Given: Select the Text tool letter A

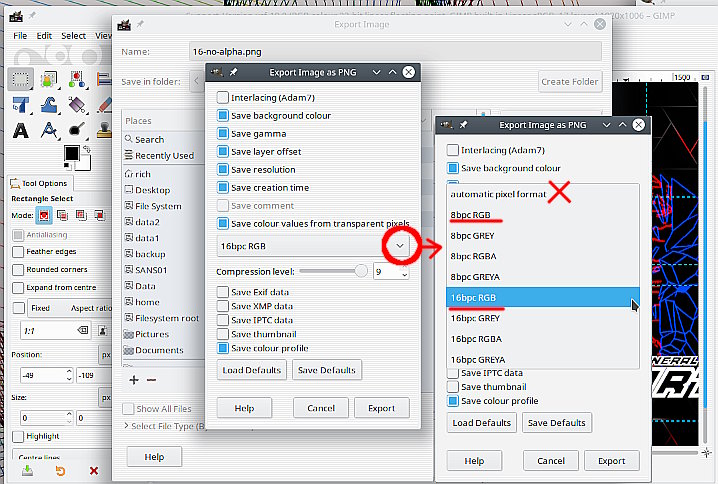Looking at the screenshot, I should pos(21,131).
